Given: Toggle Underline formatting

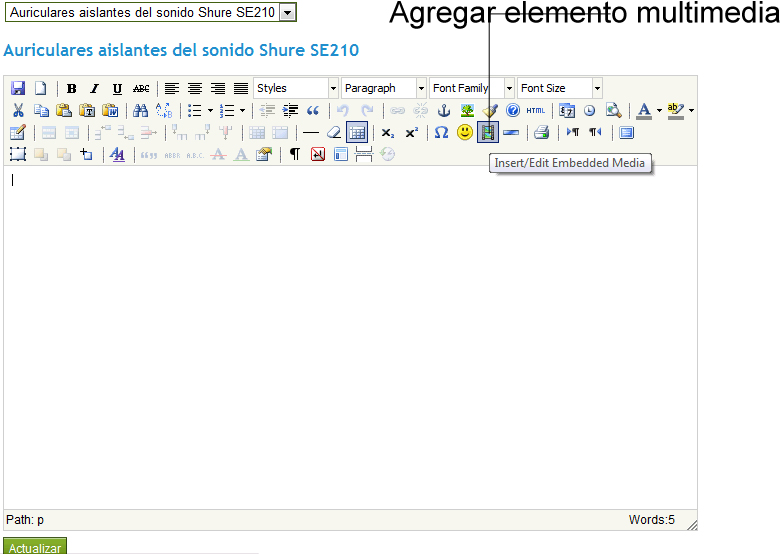Looking at the screenshot, I should click(x=117, y=89).
